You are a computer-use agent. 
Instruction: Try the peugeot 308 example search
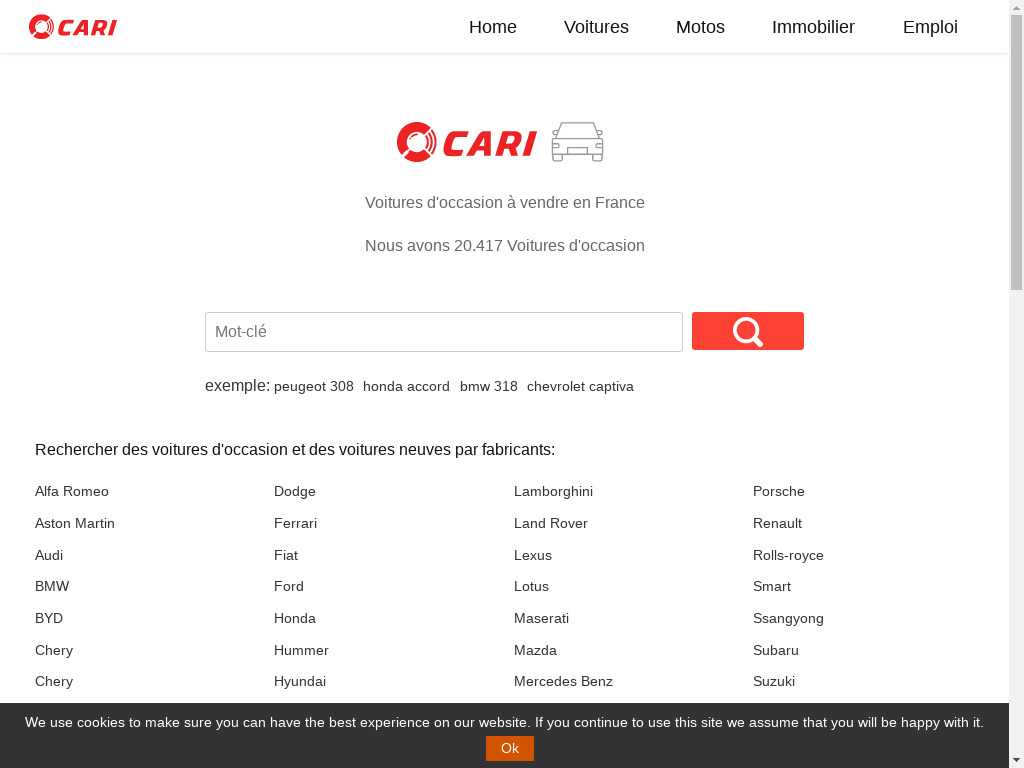point(314,387)
